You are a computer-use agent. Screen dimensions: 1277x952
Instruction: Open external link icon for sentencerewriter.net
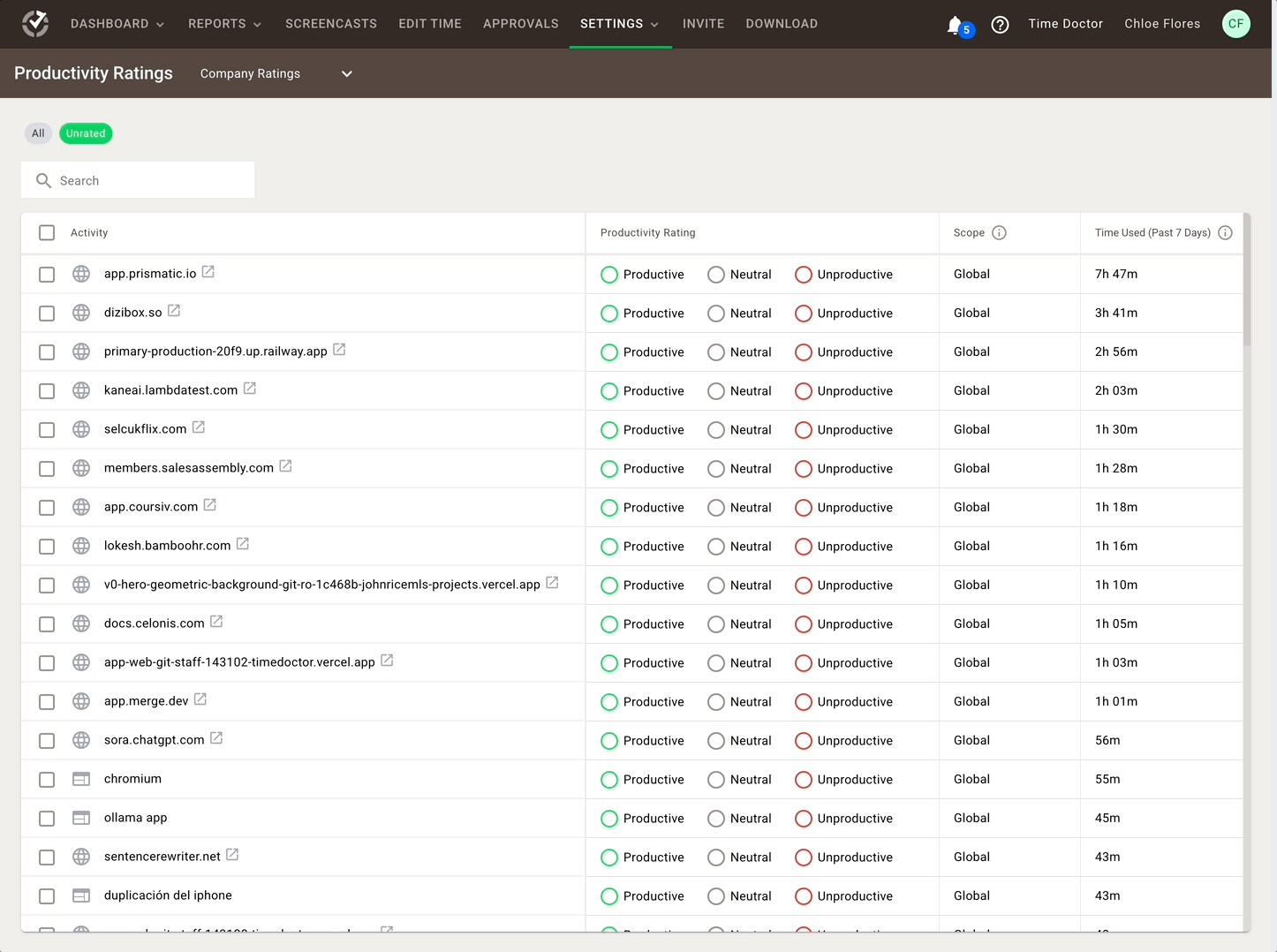click(x=232, y=855)
